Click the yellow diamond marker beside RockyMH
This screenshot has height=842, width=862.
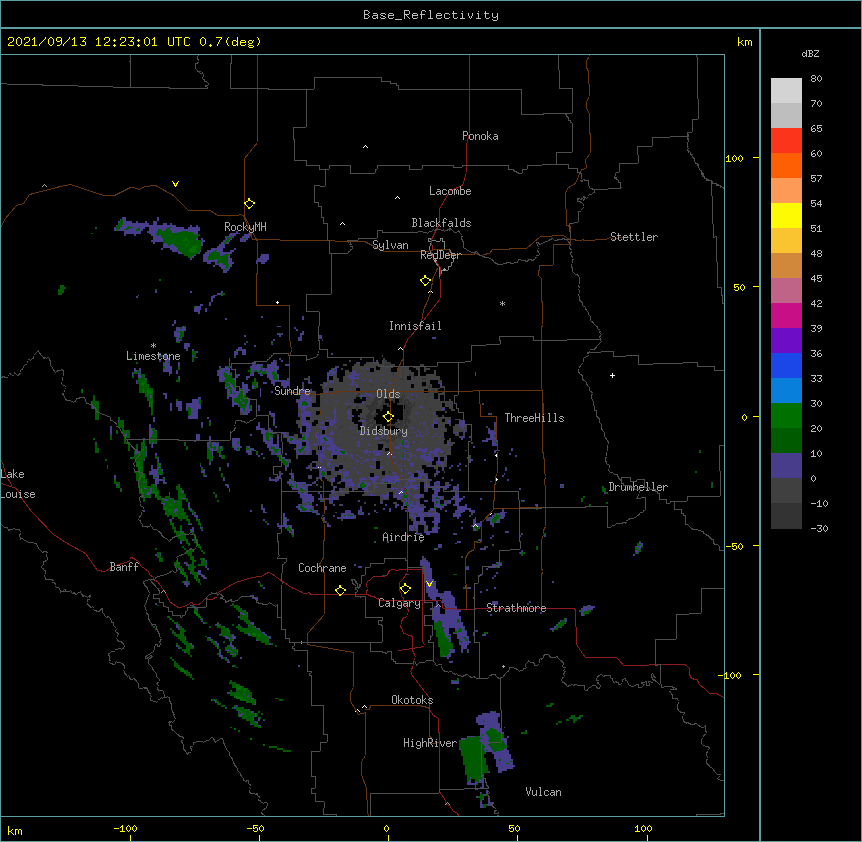tap(249, 204)
